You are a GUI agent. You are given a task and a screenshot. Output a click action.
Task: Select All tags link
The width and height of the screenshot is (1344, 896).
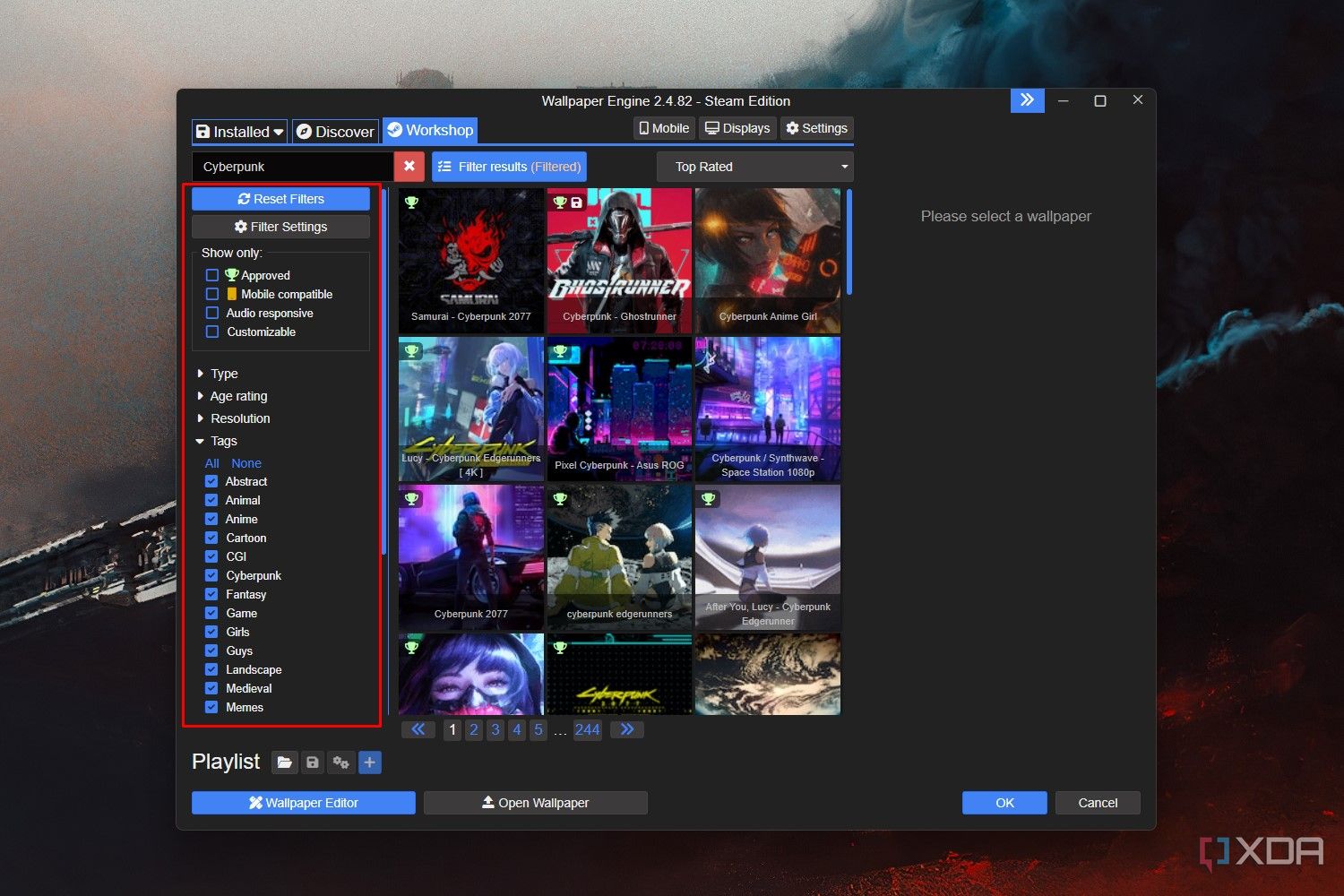pyautogui.click(x=211, y=463)
